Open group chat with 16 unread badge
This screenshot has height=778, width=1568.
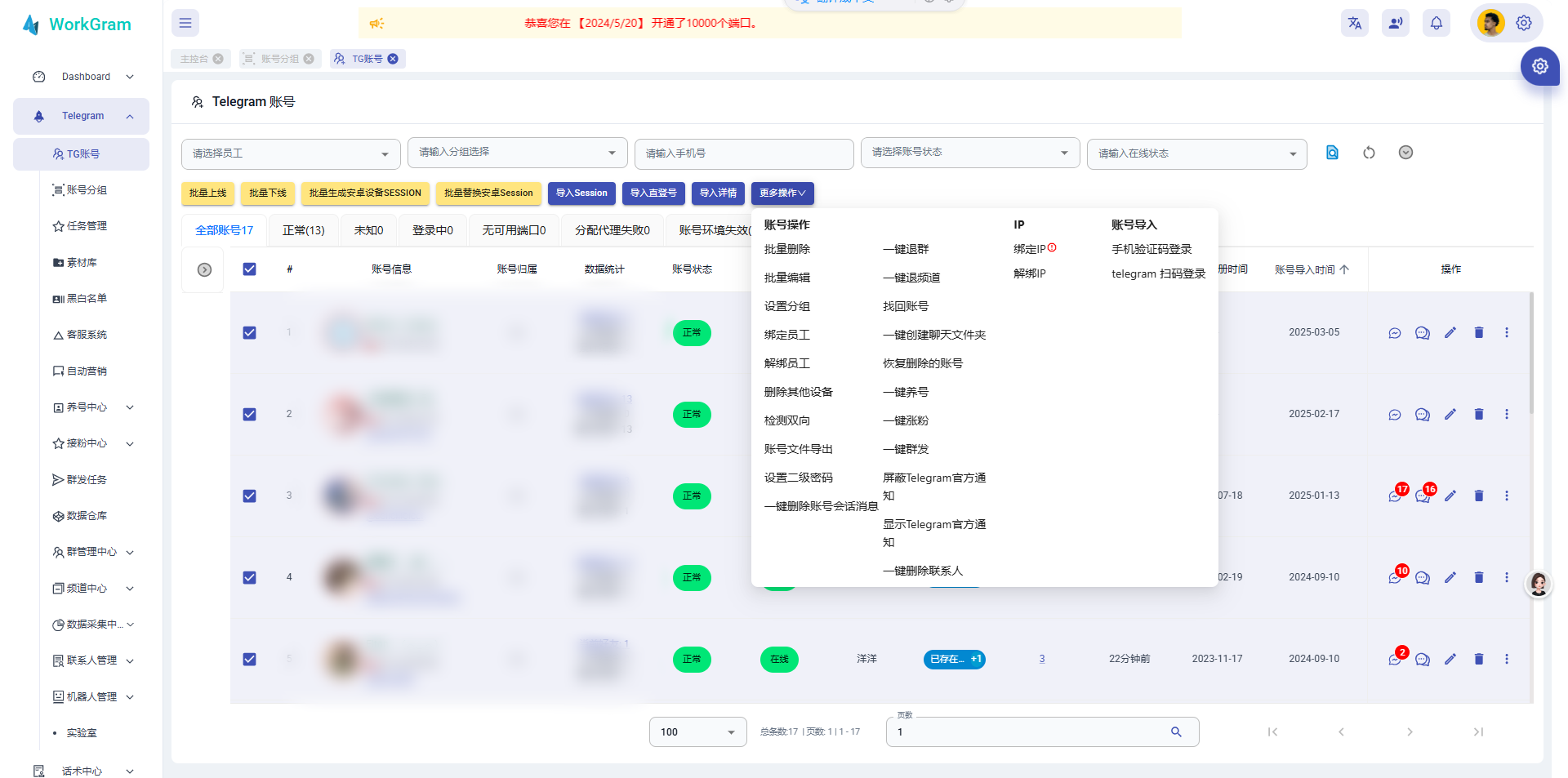click(1423, 496)
